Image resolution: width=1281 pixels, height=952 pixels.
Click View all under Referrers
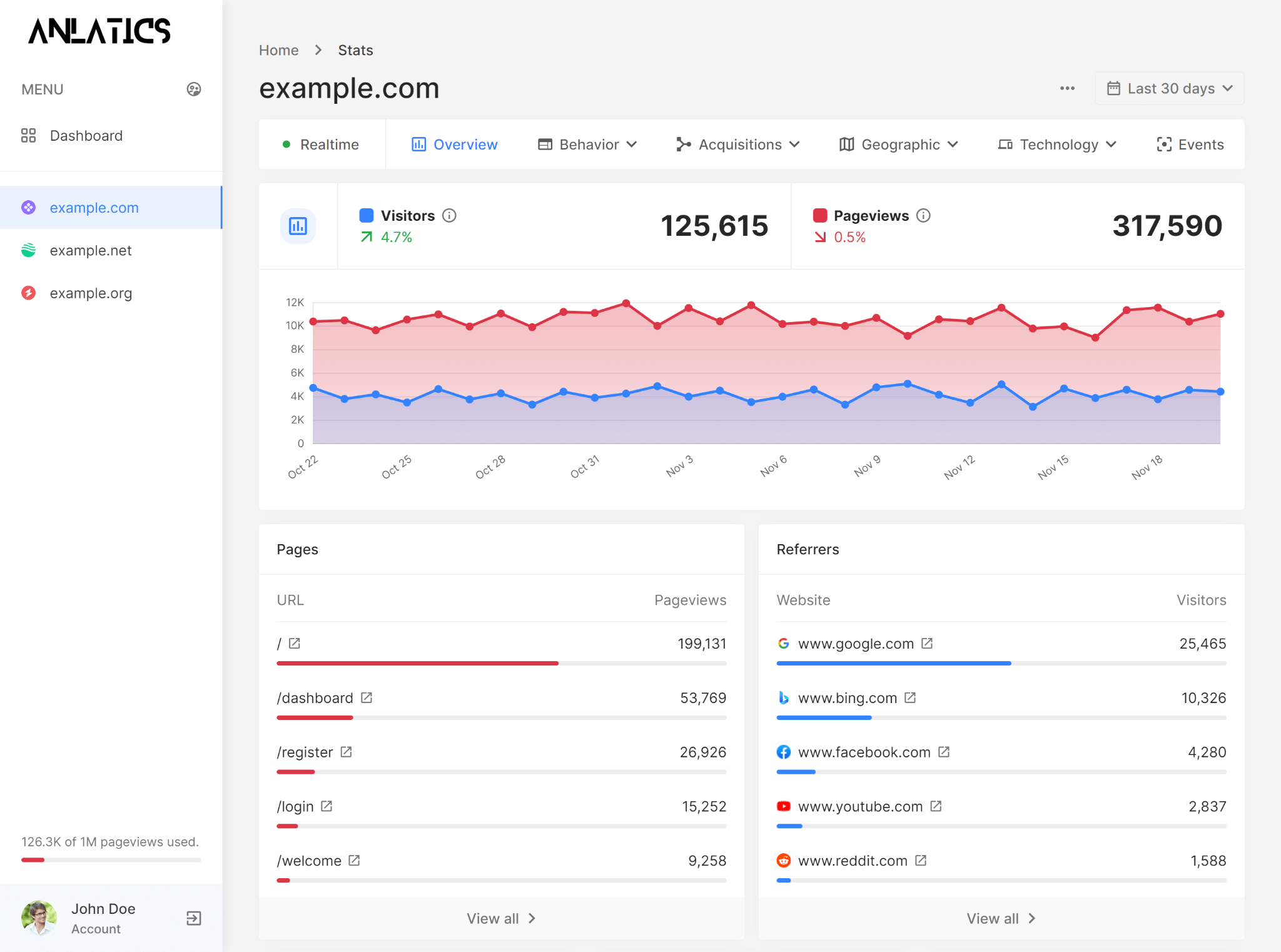click(x=1000, y=918)
